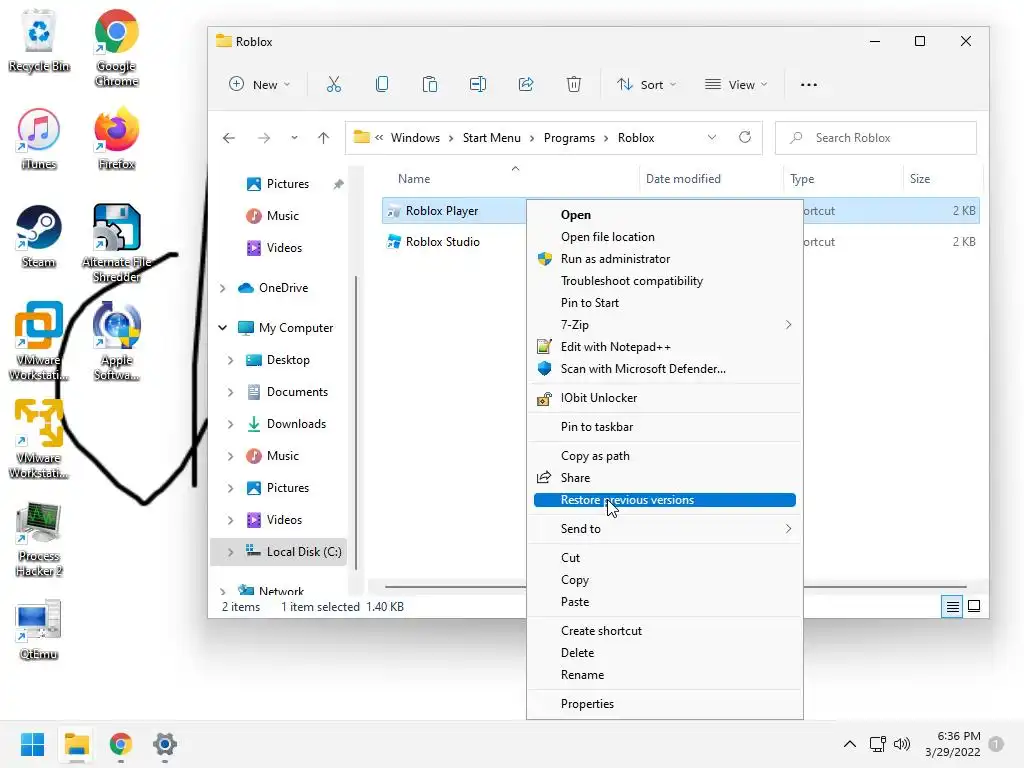The image size is (1024, 768).
Task: Switch to large thumbnails view icon
Action: [974, 606]
